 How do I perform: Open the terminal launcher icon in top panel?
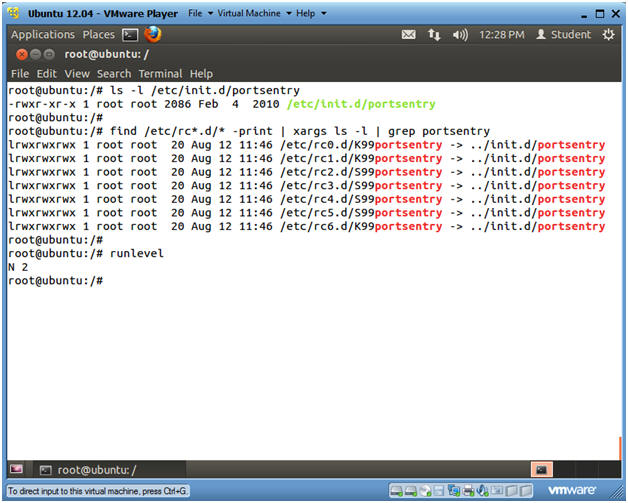click(x=130, y=35)
